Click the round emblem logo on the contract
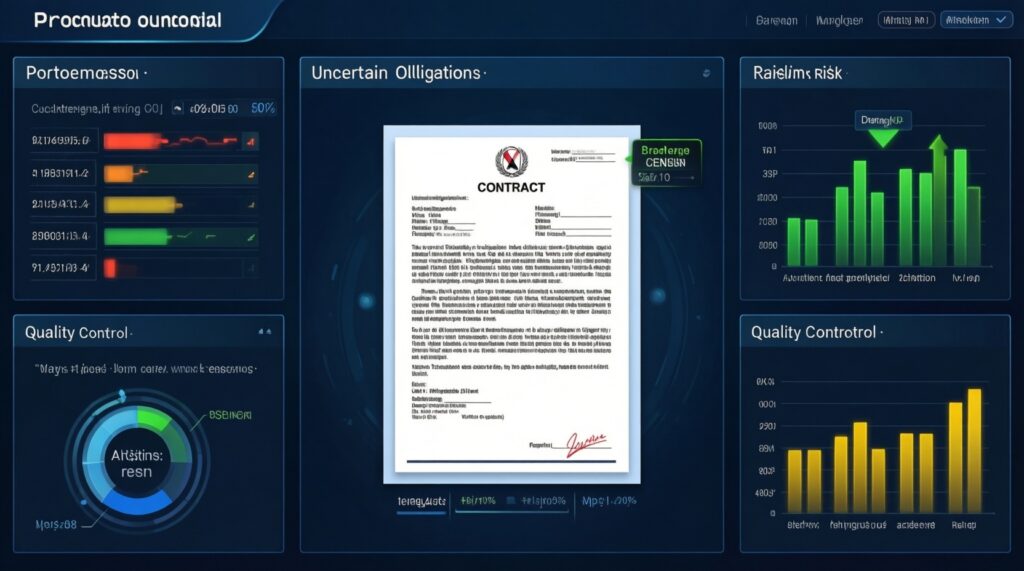Screen dimensions: 1024x571 coord(510,161)
